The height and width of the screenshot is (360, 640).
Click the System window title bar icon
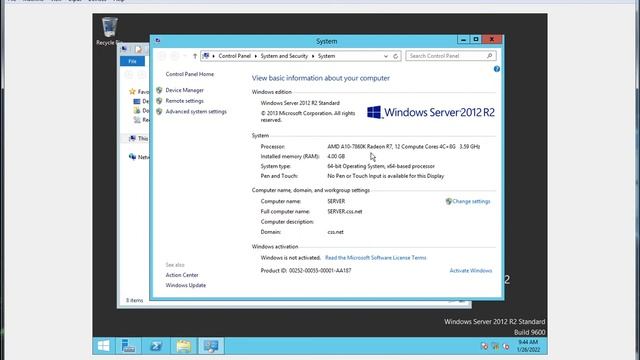(158, 41)
